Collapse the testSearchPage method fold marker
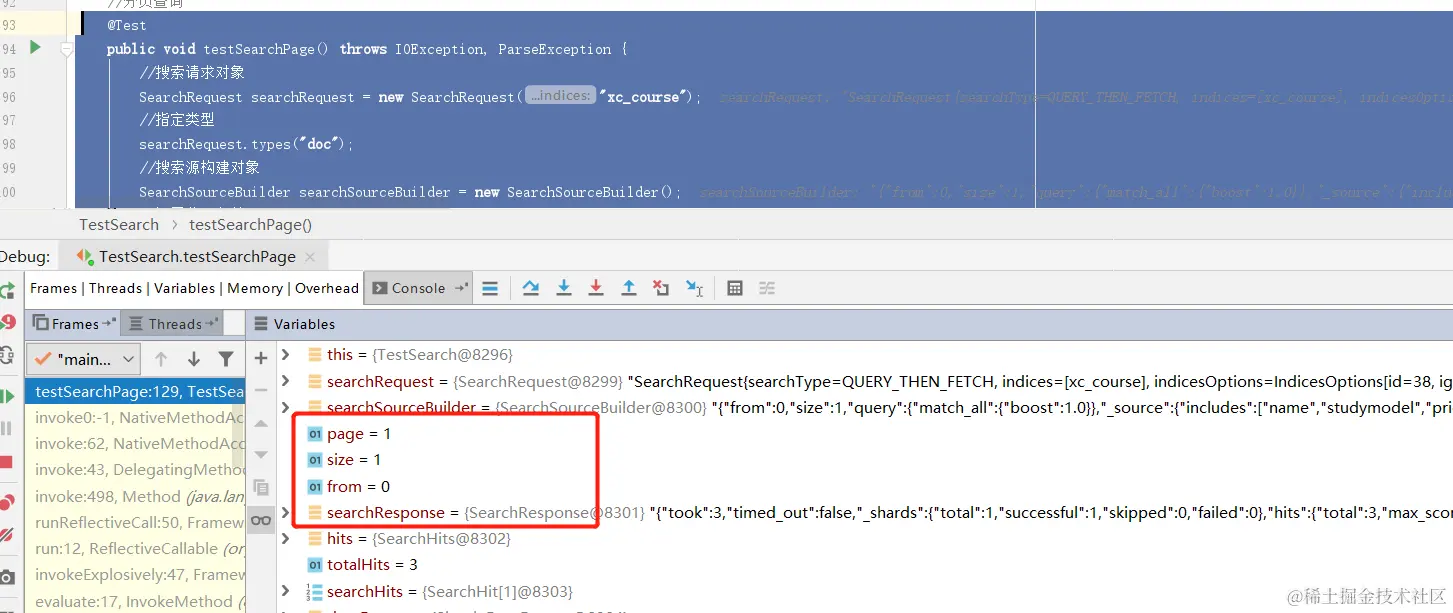The height and width of the screenshot is (613, 1453). click(x=67, y=48)
